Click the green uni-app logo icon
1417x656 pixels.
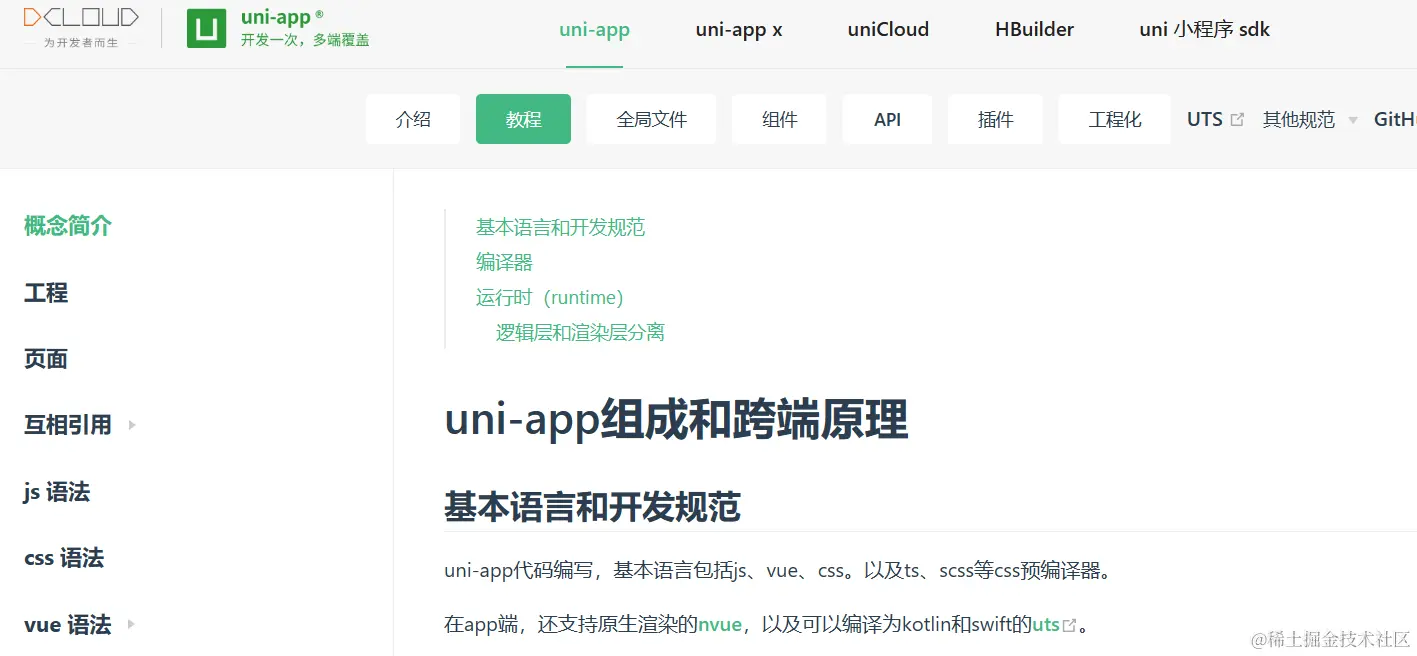206,28
